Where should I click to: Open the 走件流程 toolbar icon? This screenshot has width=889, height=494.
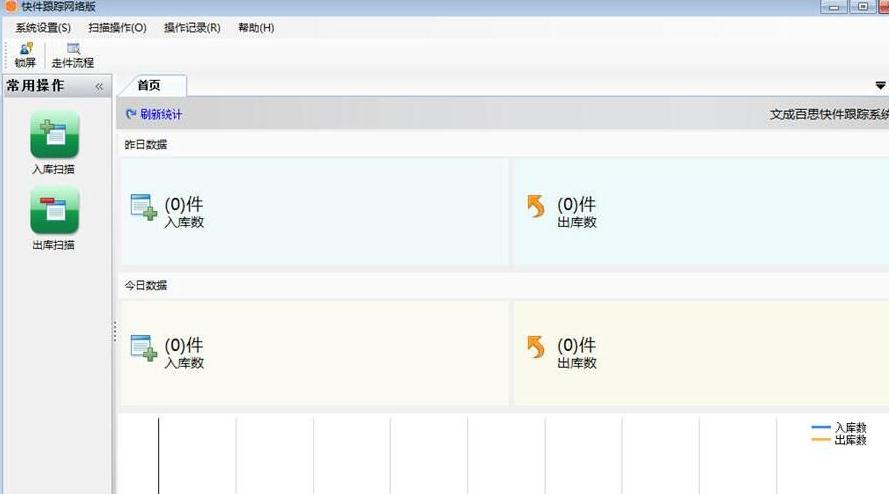coord(73,55)
